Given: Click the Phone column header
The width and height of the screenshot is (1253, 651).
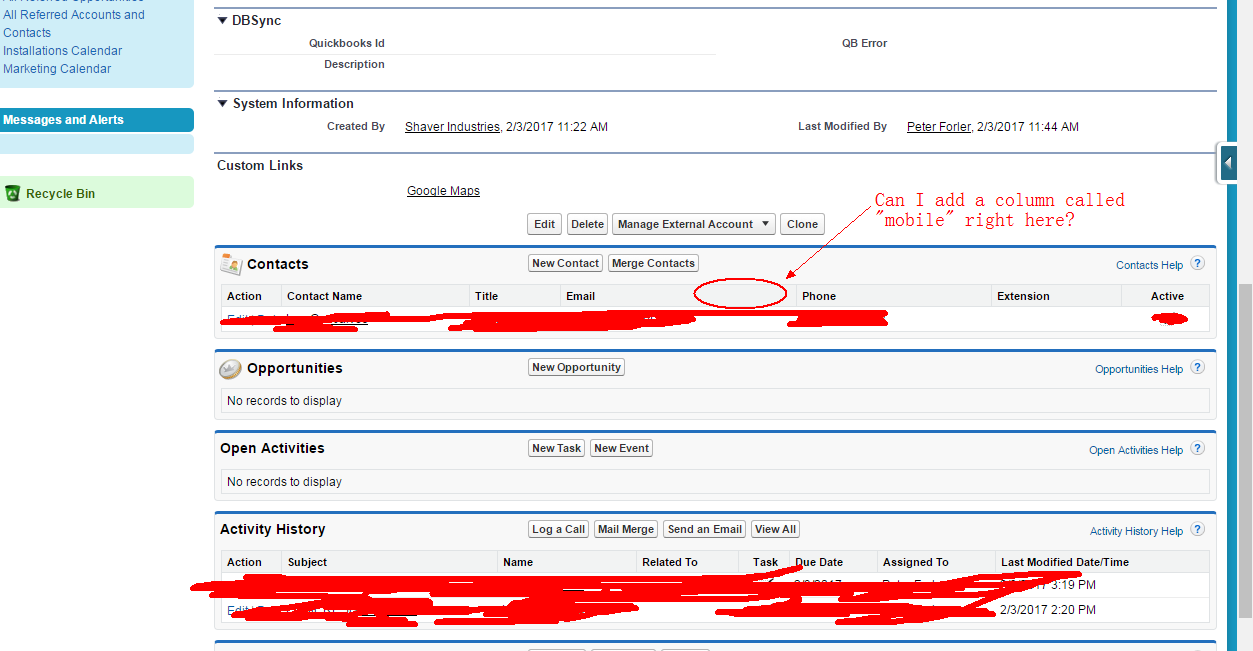Looking at the screenshot, I should [x=818, y=296].
